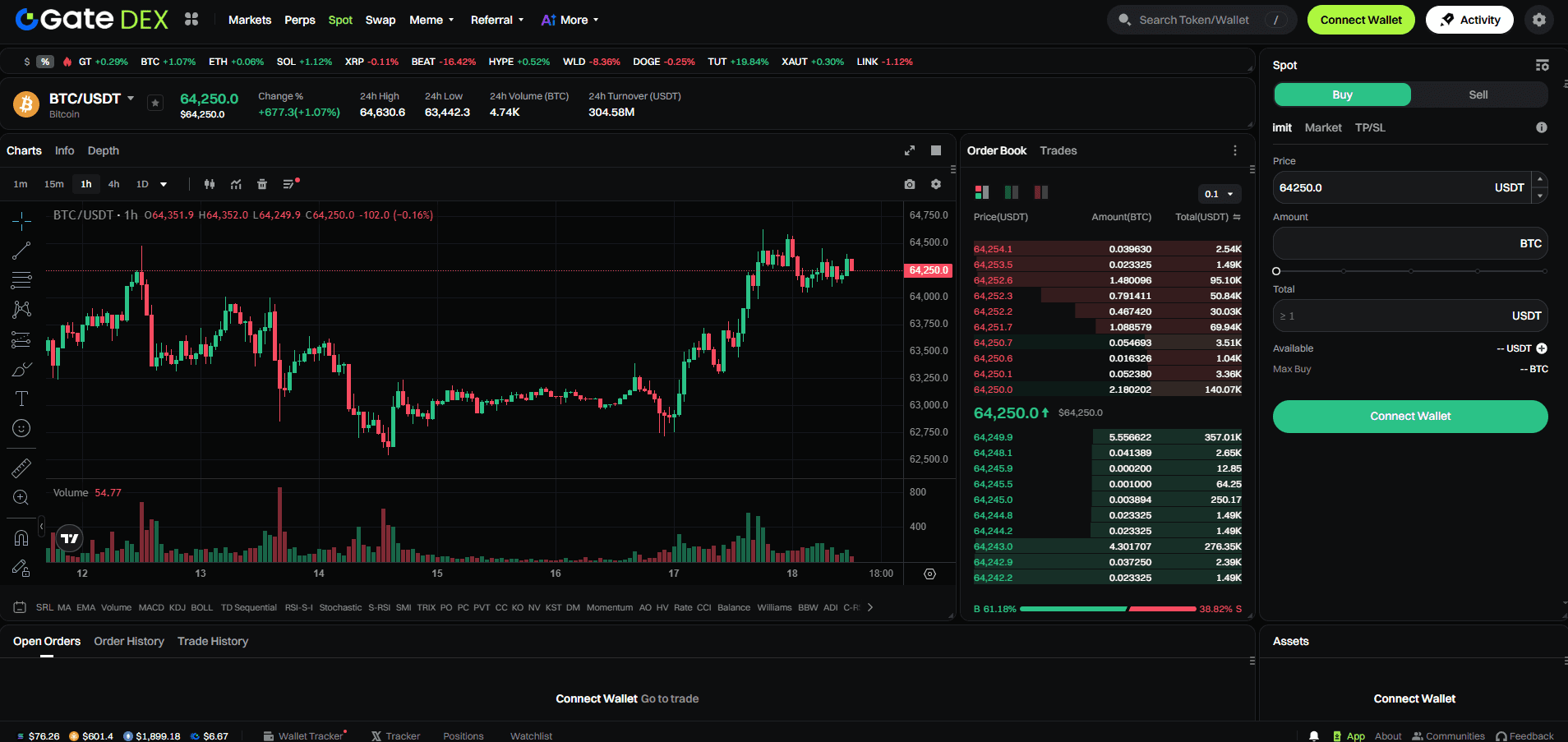Collapse the drawing toolbar panel
This screenshot has height=742, width=1568.
tap(42, 526)
